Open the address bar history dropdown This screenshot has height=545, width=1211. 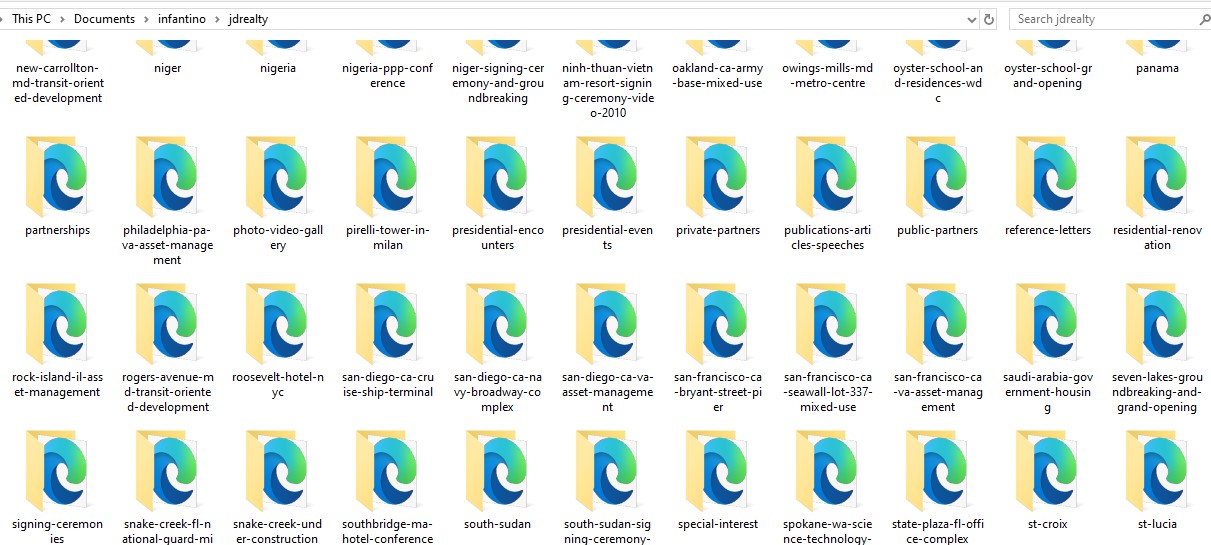click(x=972, y=18)
